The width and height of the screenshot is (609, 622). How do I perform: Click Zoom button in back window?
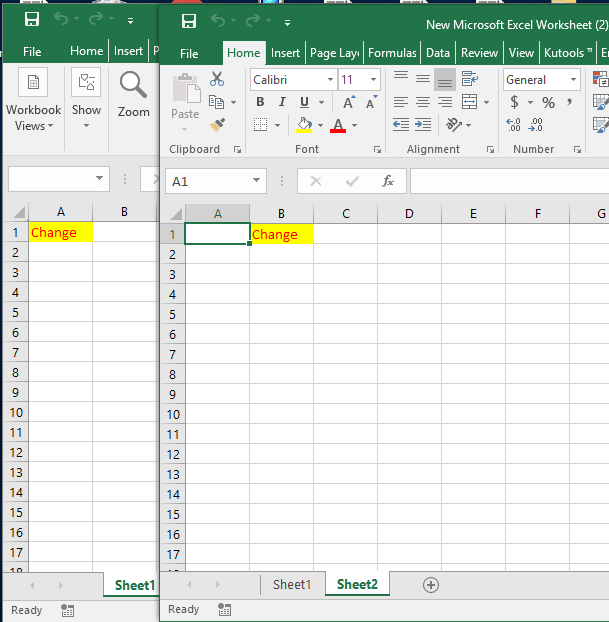[133, 95]
